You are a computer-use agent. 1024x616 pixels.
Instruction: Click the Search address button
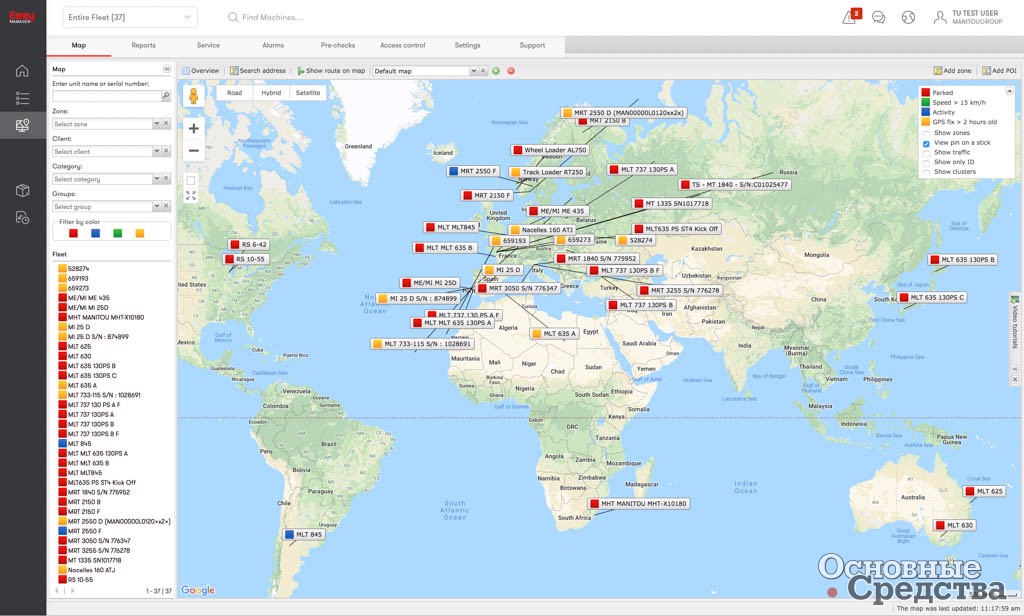tap(257, 71)
